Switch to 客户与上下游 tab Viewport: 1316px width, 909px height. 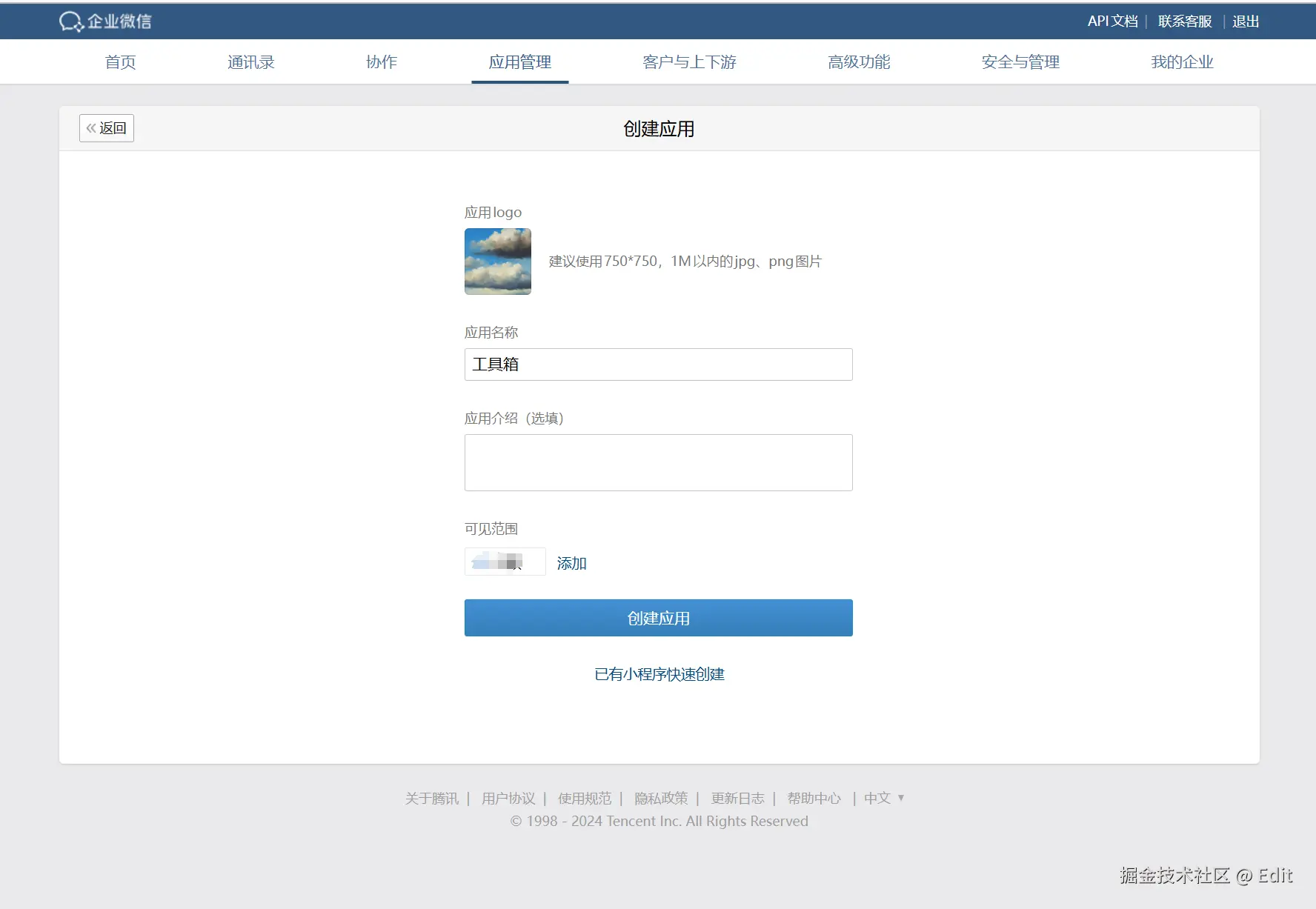(689, 62)
